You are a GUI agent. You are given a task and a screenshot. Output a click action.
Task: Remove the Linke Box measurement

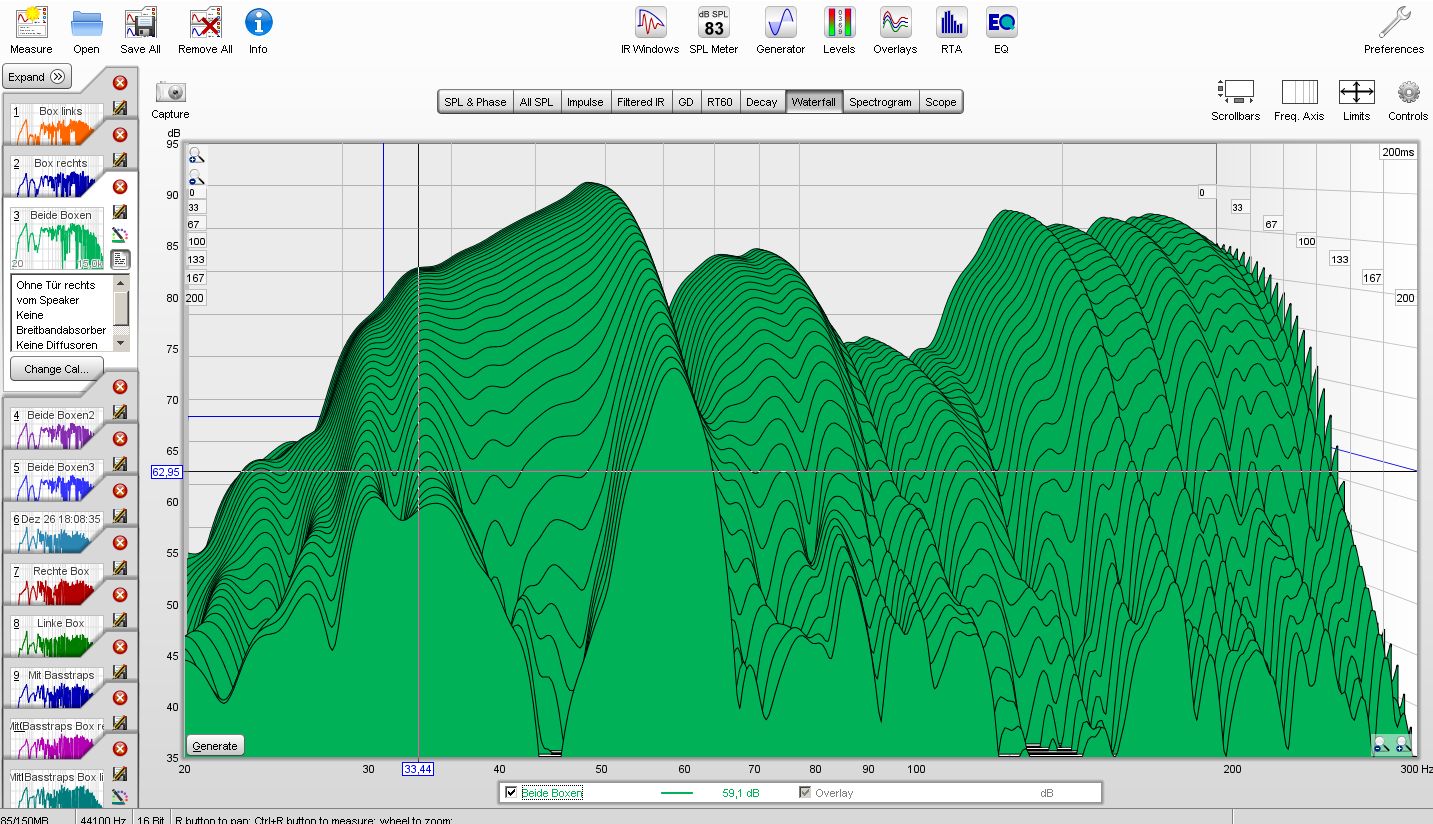[120, 595]
